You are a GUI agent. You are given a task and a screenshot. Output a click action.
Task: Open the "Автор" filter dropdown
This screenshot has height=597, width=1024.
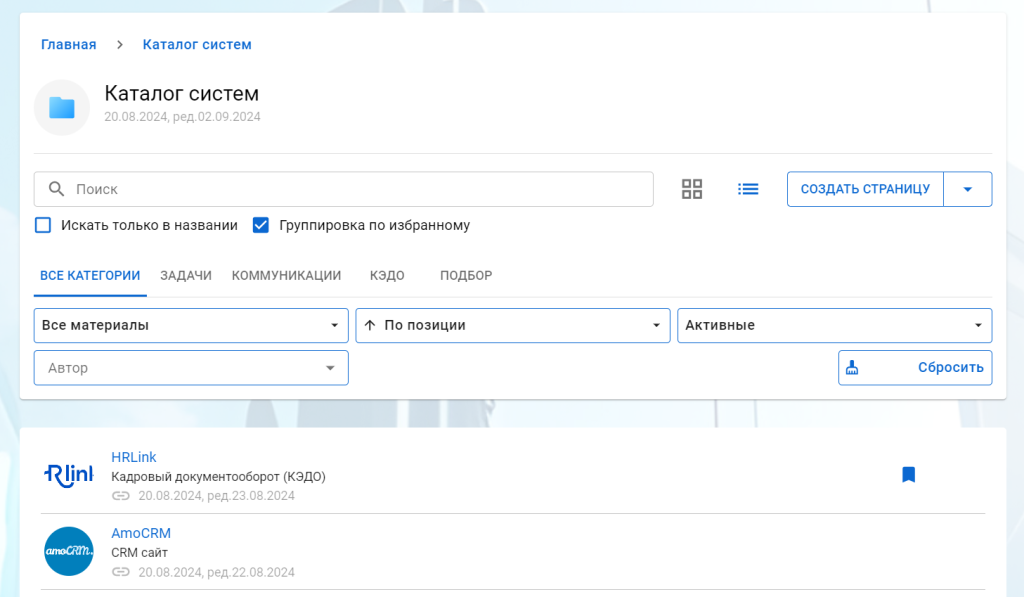click(191, 368)
